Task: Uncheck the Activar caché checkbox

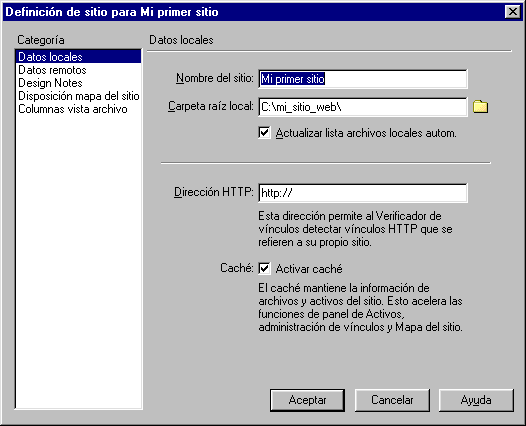Action: (264, 268)
